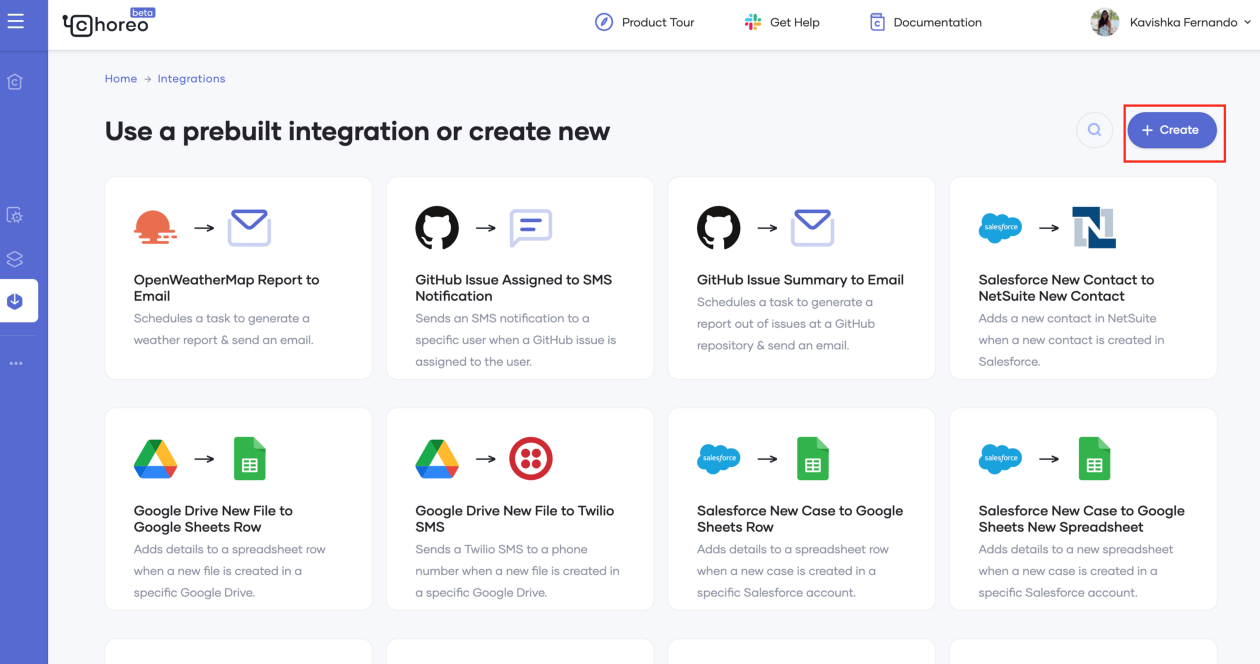Click Google Drive icon in Twilio SMS card

click(x=437, y=459)
